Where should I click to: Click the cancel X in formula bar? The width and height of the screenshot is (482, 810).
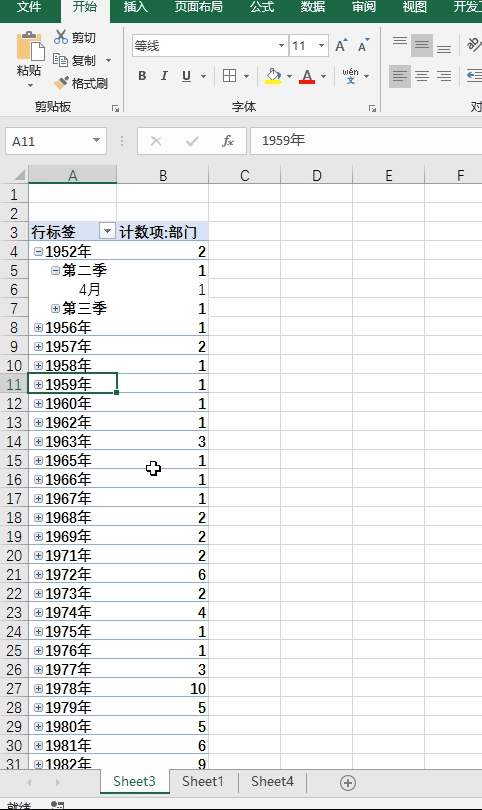pyautogui.click(x=156, y=141)
